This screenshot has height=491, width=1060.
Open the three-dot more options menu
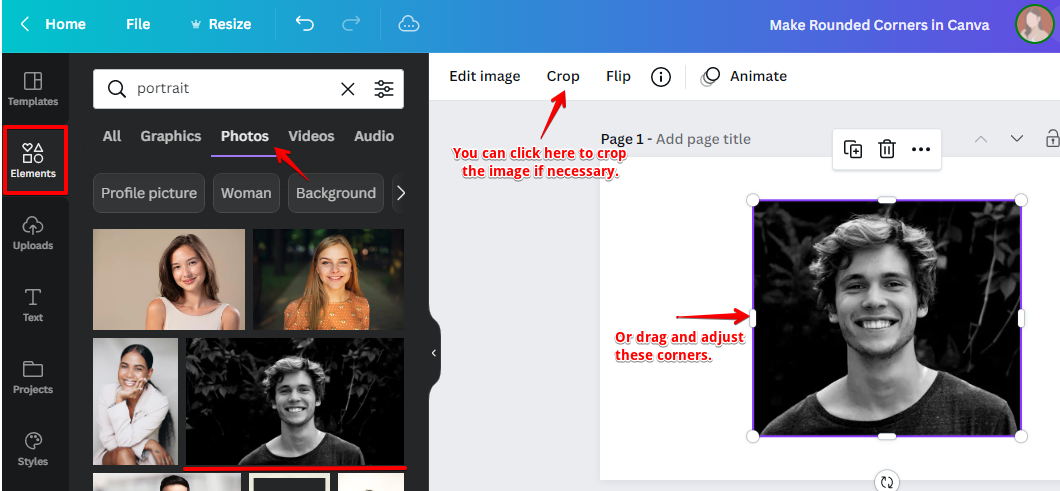pyautogui.click(x=921, y=149)
